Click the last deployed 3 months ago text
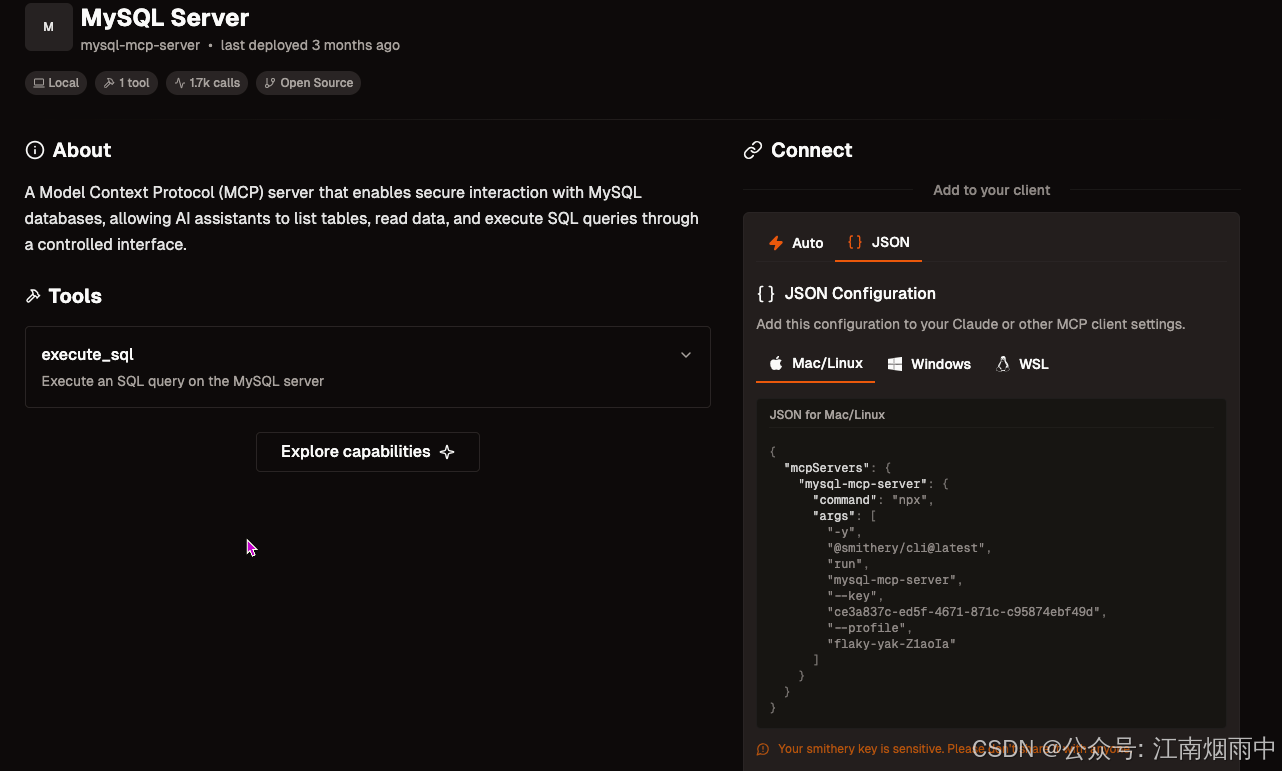 pyautogui.click(x=310, y=45)
